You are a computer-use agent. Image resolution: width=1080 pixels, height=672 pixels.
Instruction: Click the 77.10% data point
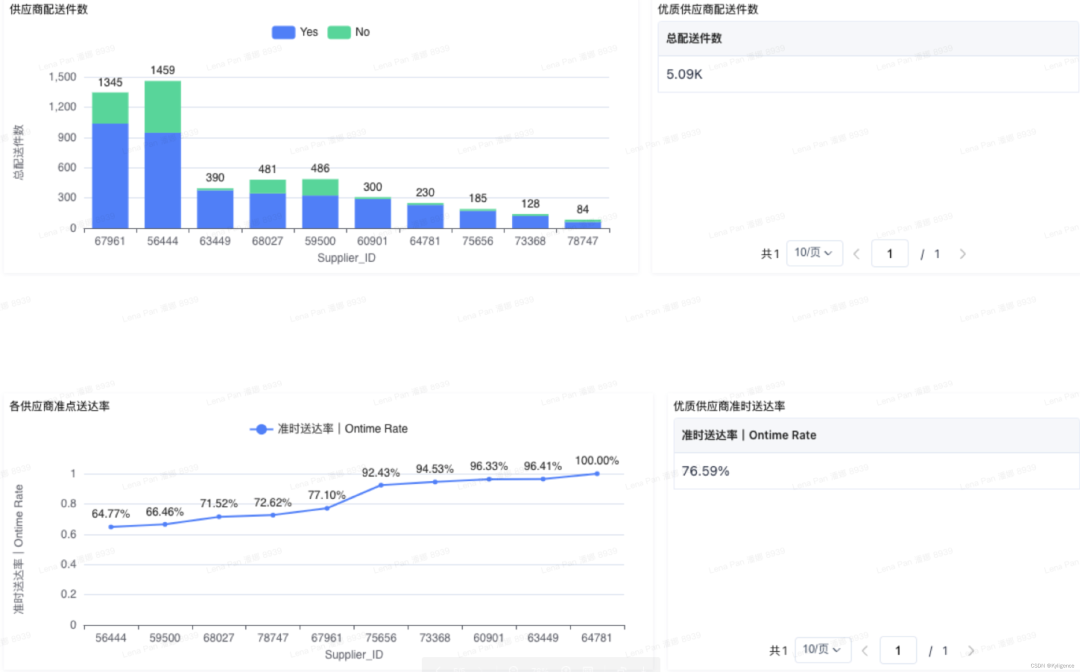[x=327, y=508]
